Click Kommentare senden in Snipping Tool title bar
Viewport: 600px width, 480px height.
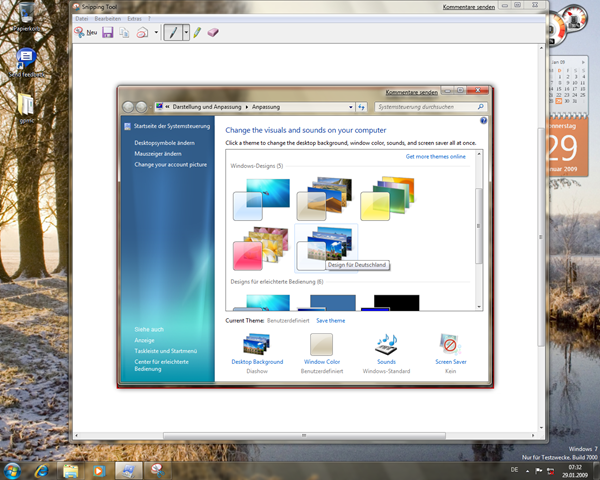(x=469, y=7)
